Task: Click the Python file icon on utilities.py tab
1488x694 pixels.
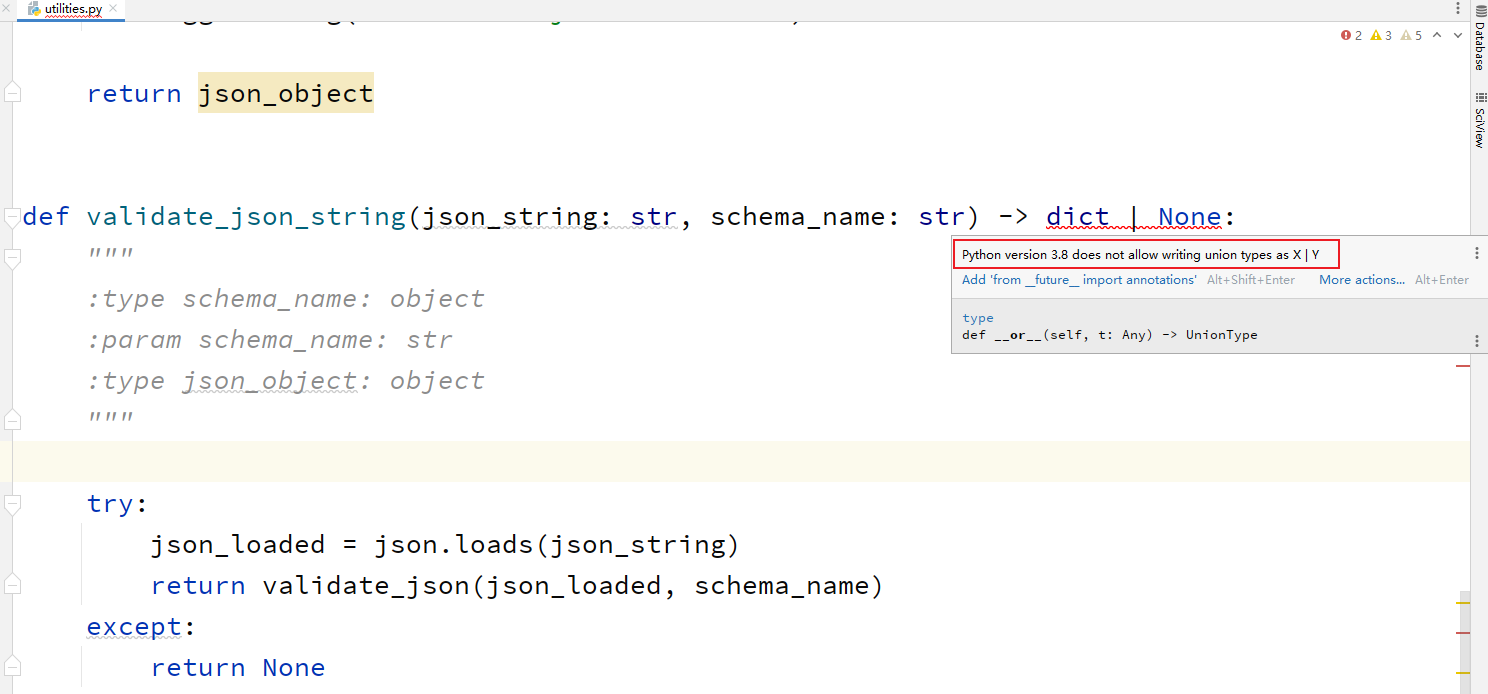Action: [x=35, y=9]
